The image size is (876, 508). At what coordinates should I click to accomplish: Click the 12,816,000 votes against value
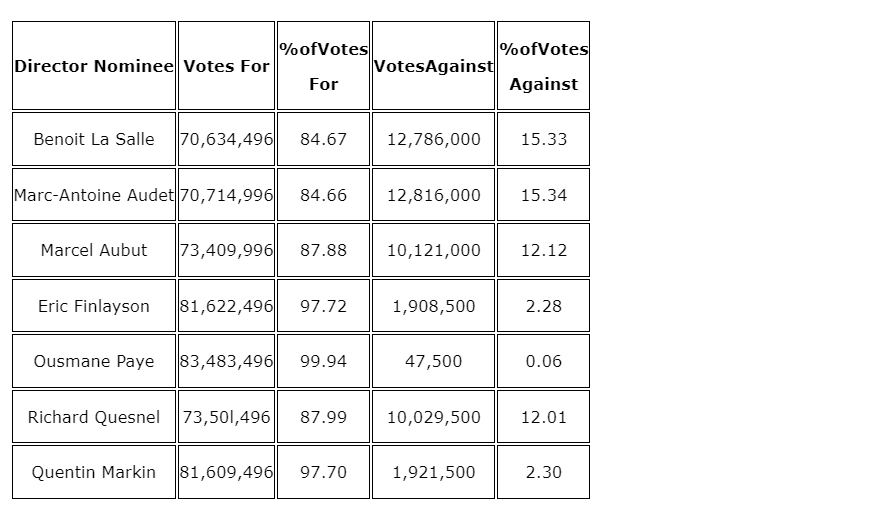click(433, 195)
